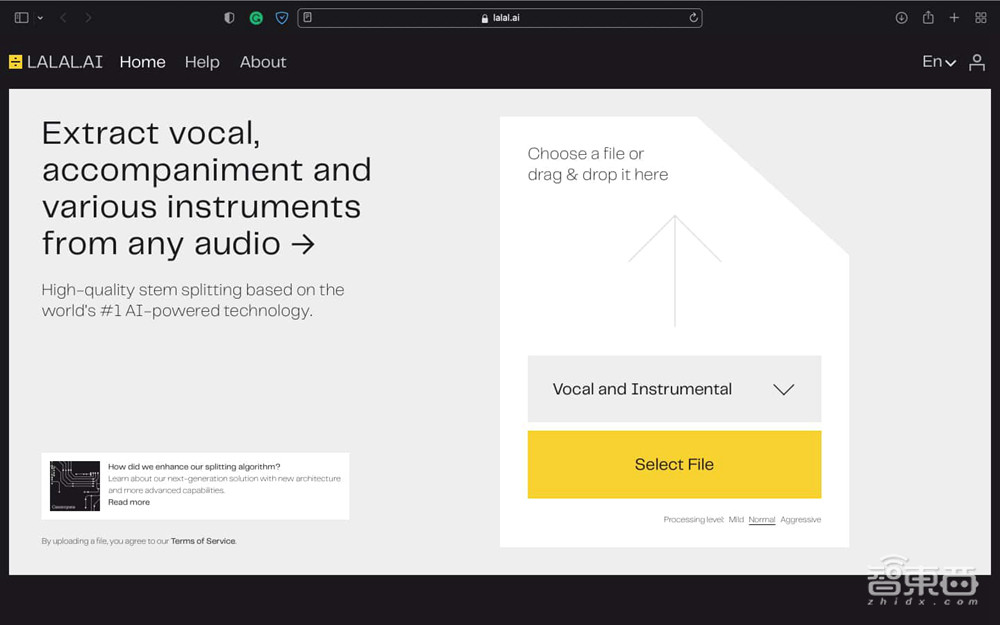
Task: Set processing level to Mild
Action: [736, 520]
